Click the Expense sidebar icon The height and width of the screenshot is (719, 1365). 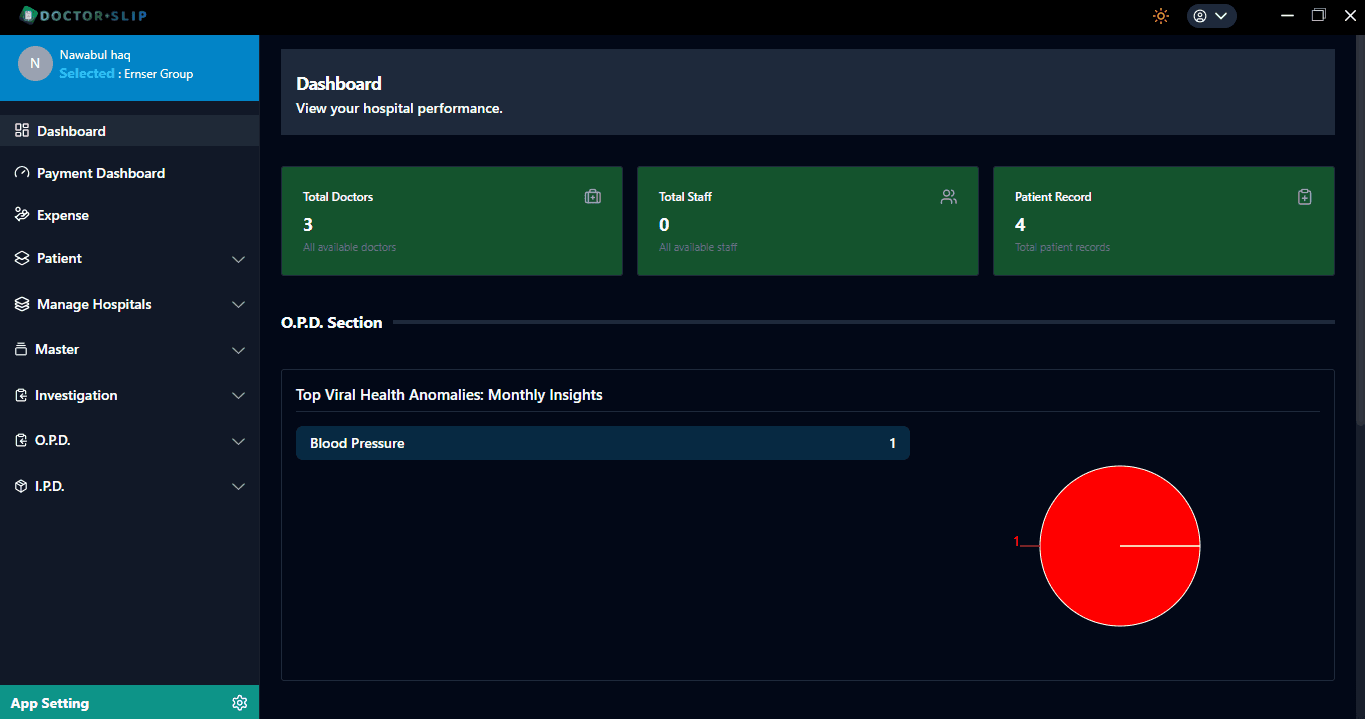coord(22,215)
